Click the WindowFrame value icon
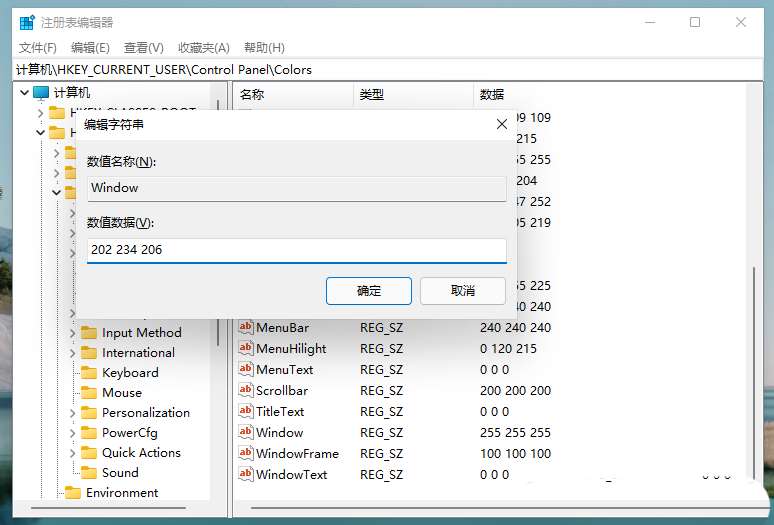The image size is (774, 525). [x=246, y=453]
